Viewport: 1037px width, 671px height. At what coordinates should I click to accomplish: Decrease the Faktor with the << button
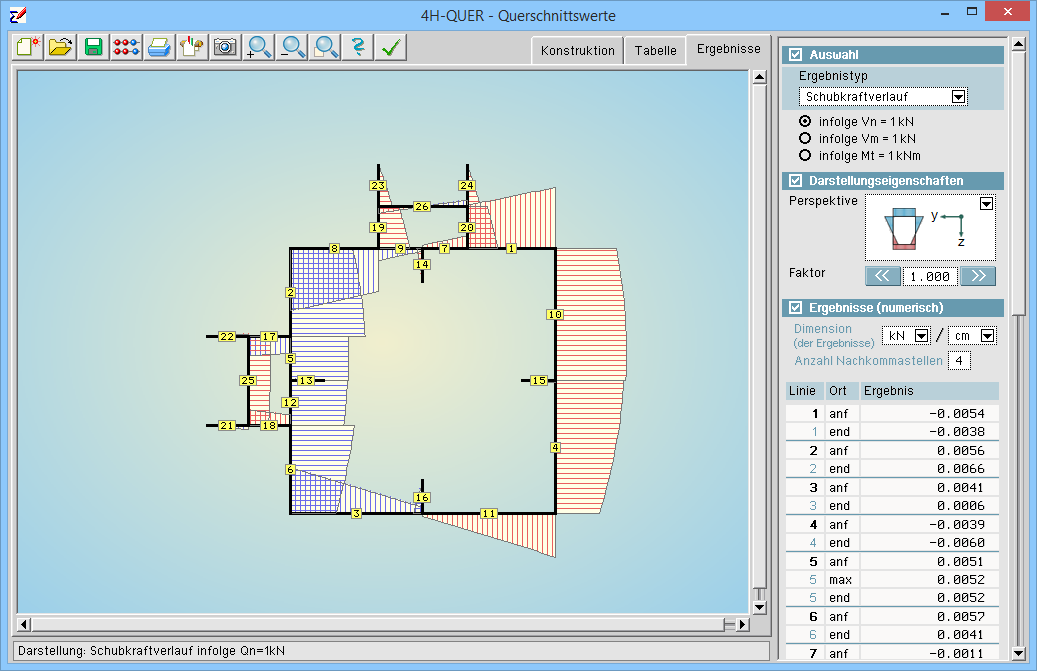881,276
